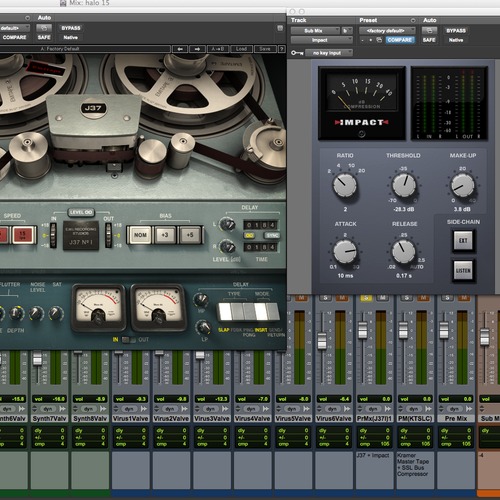This screenshot has height=500, width=500.
Task: Toggle BYPASS in the Impact plugin window
Action: 456,31
